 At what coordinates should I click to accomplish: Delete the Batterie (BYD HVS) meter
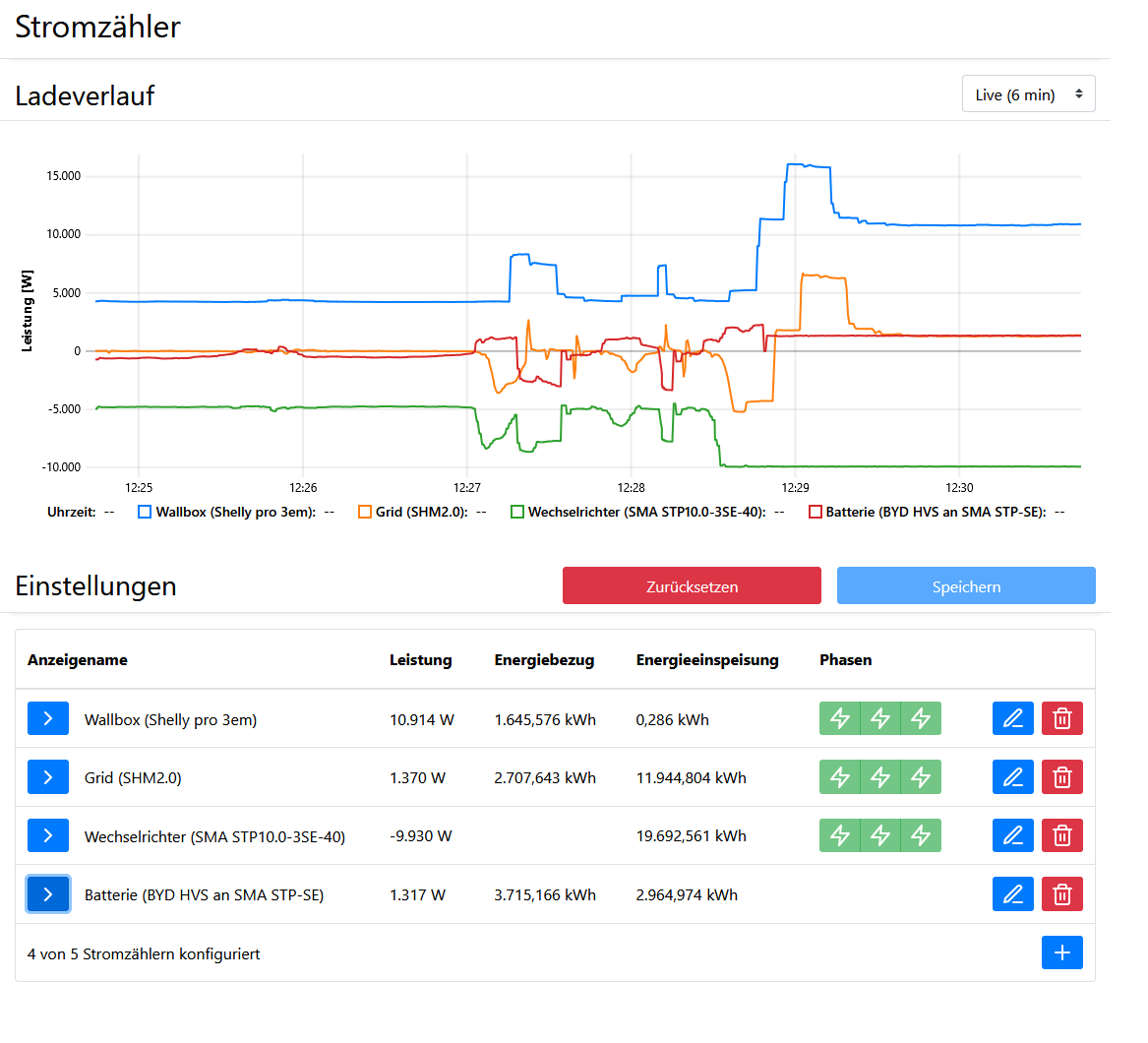pyautogui.click(x=1062, y=894)
